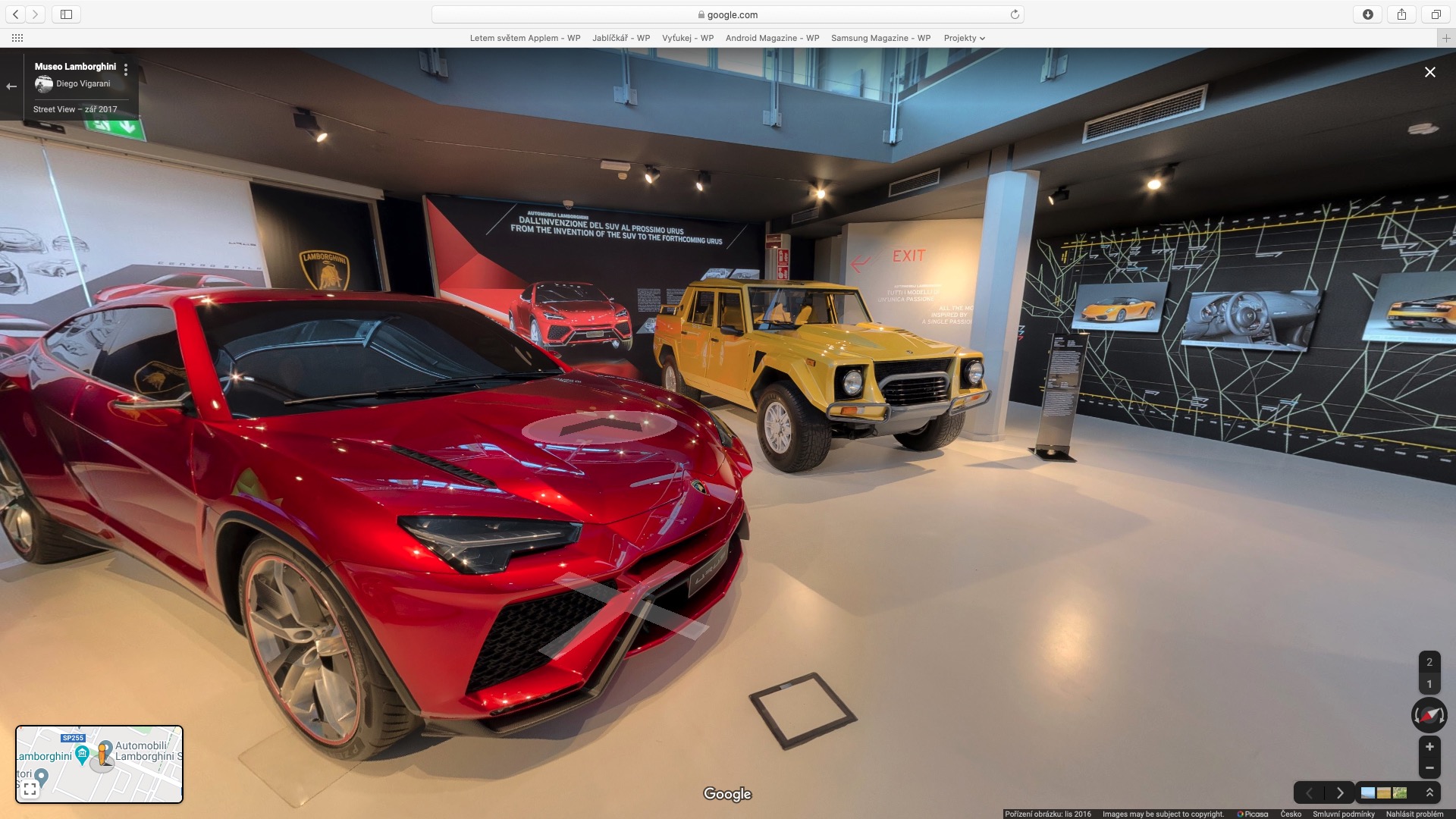Click the Safari share icon

coord(1401,14)
